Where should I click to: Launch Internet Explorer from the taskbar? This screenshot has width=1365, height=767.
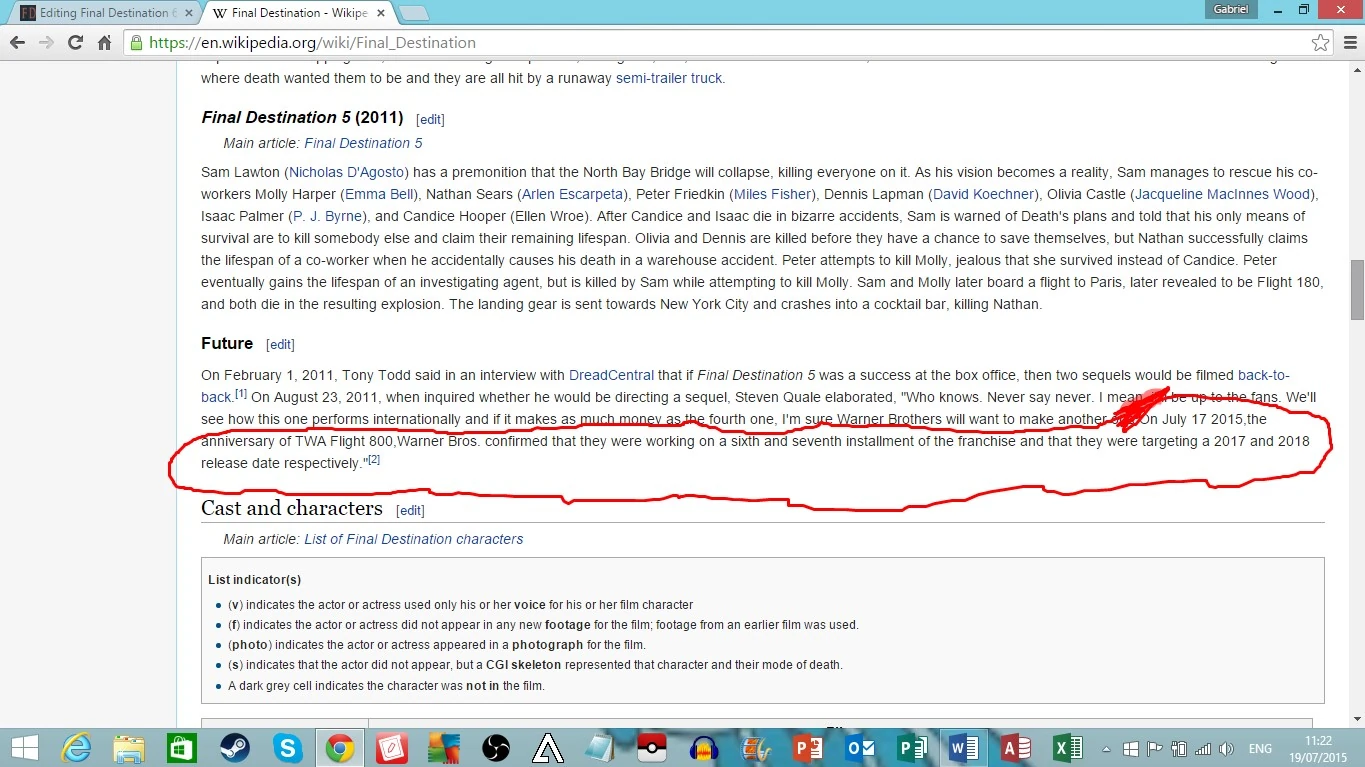pos(77,747)
